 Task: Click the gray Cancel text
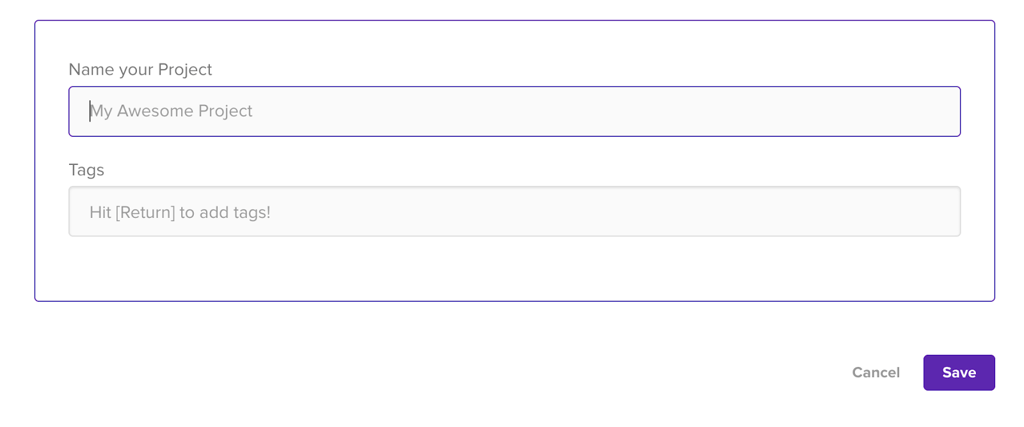[876, 373]
